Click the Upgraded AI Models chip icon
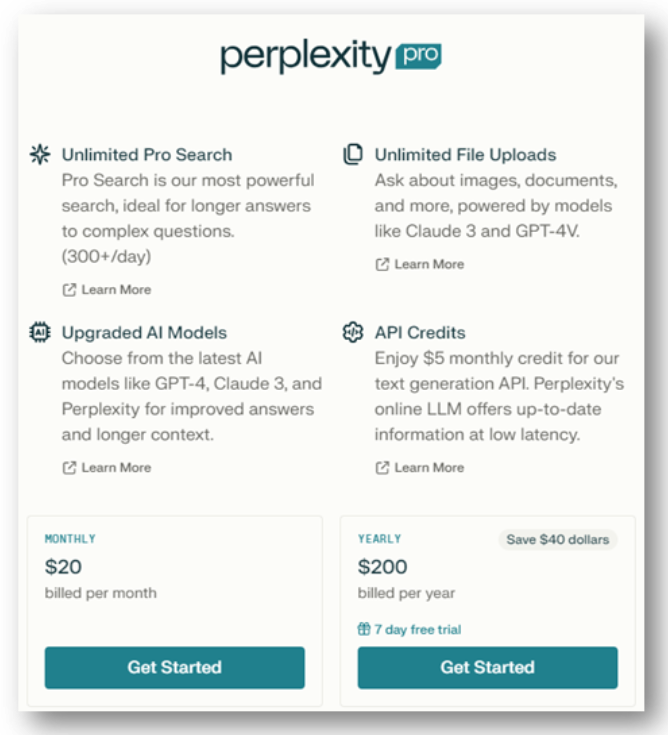 pos(41,333)
